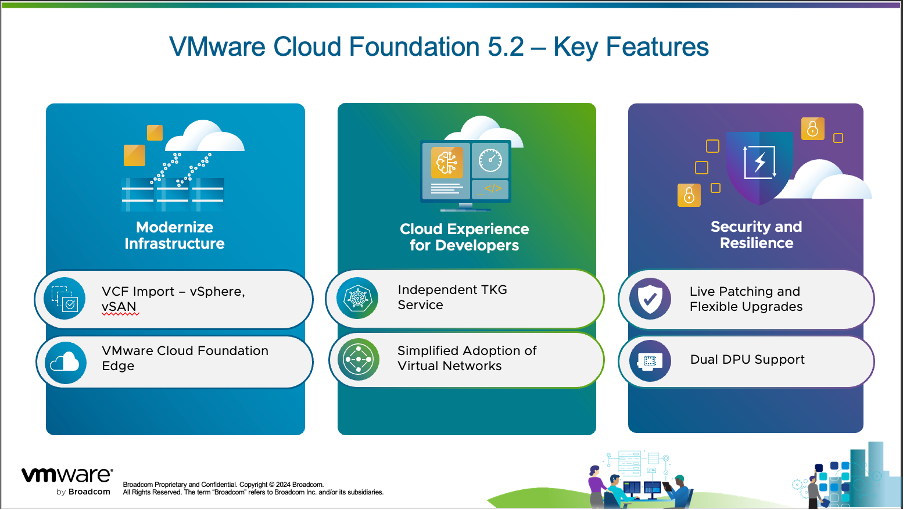Viewport: 904px width, 510px height.
Task: Select the Cloud Experience for Developers heading
Action: coord(465,237)
